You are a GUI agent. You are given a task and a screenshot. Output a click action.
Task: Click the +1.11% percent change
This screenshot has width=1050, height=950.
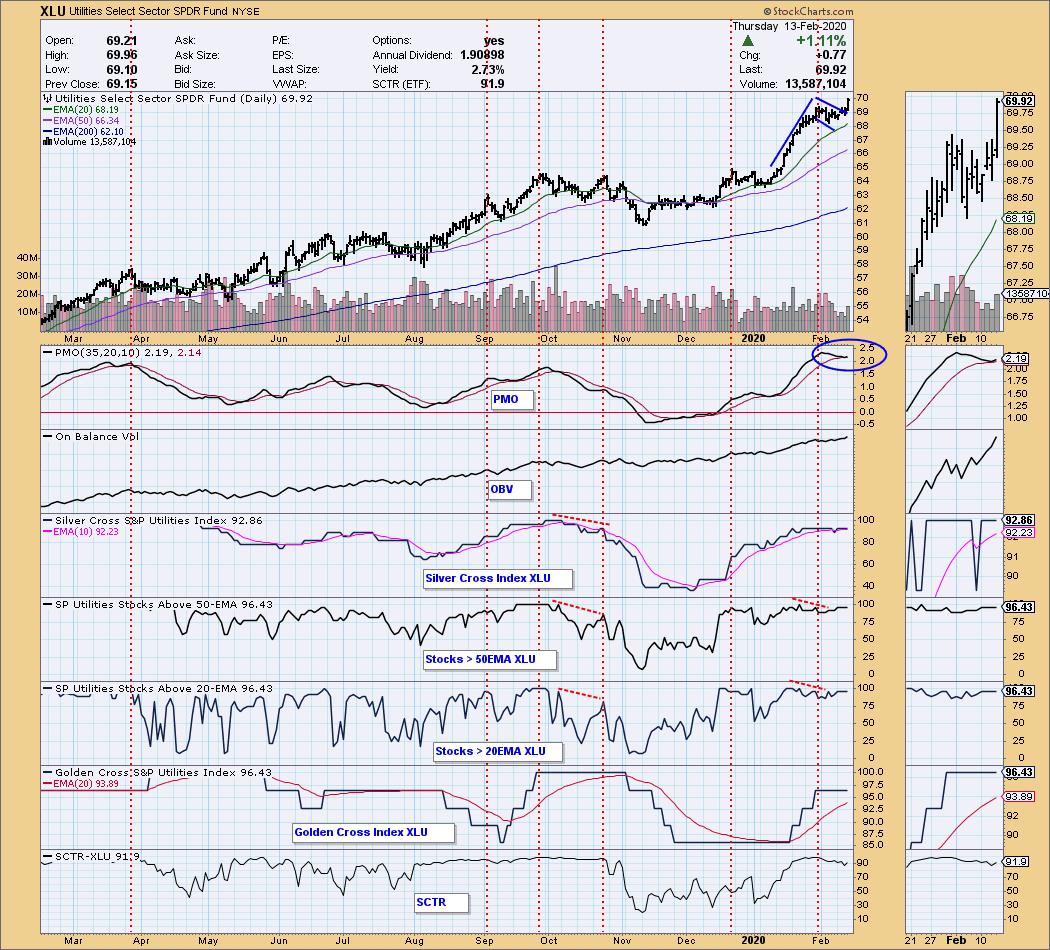(821, 41)
